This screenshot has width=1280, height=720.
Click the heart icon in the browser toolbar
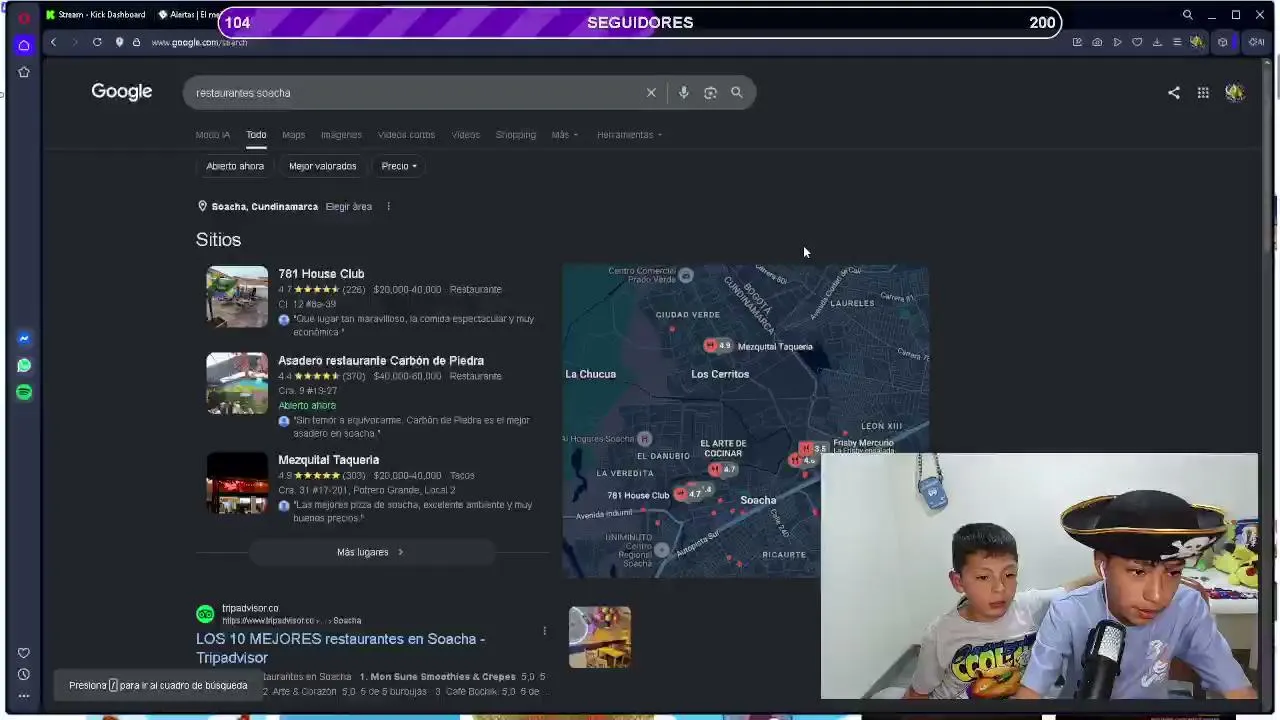[x=1137, y=42]
